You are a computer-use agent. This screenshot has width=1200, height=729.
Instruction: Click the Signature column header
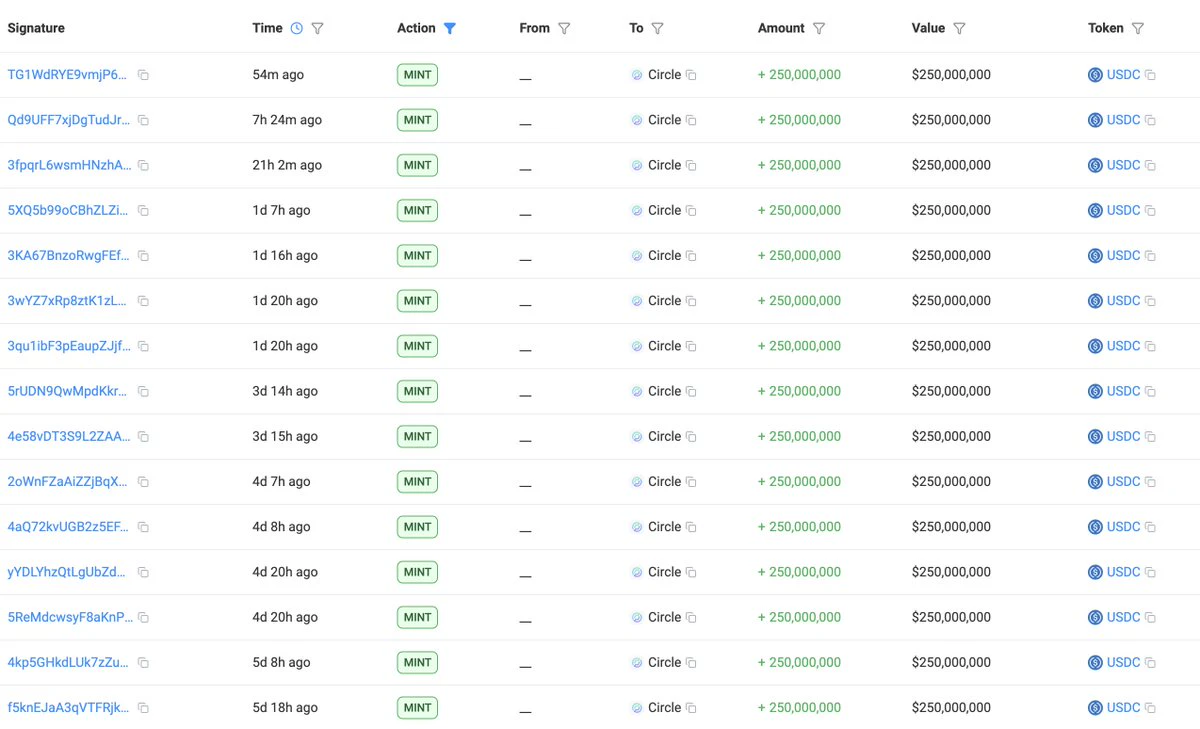(x=36, y=28)
